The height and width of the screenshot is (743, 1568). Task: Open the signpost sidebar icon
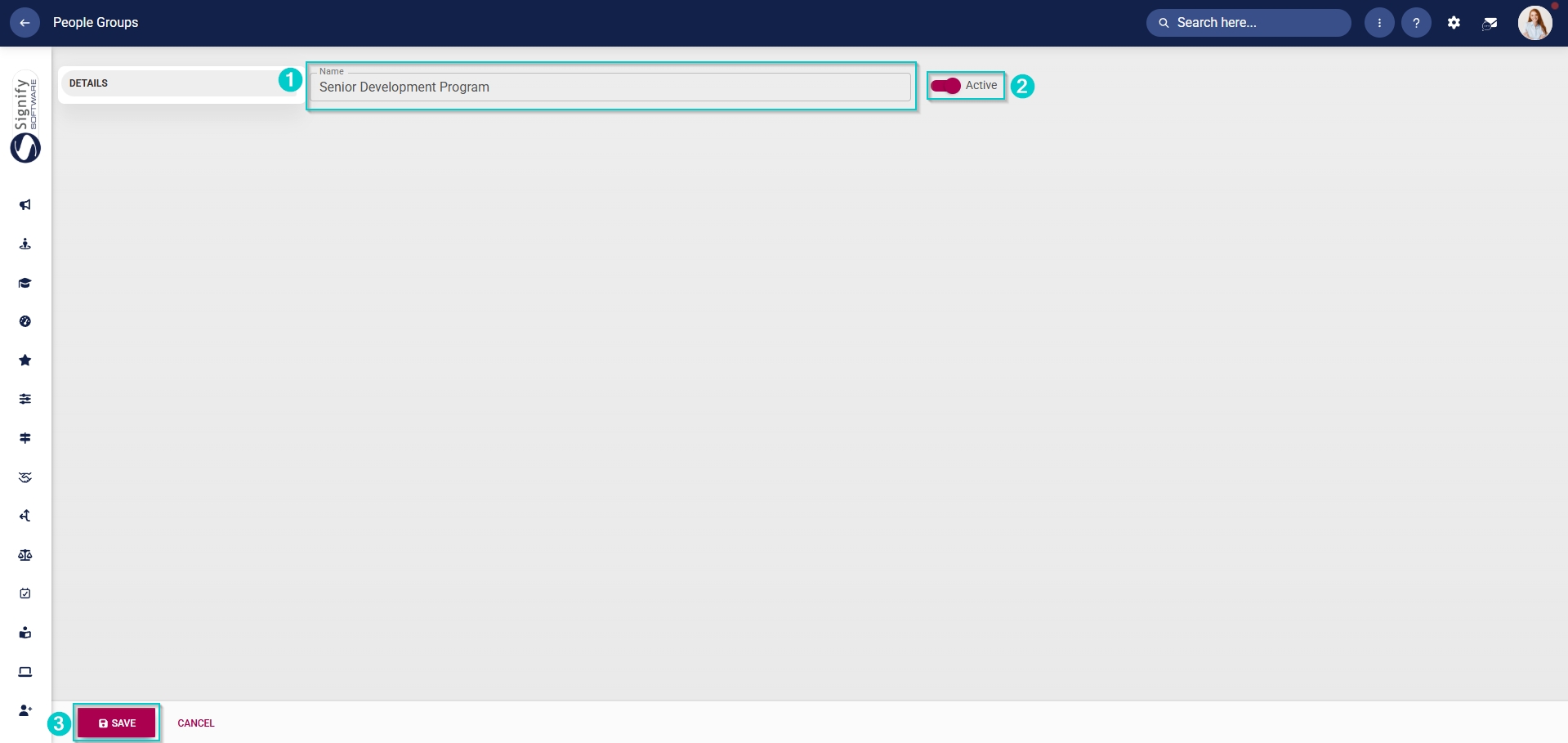click(x=25, y=438)
